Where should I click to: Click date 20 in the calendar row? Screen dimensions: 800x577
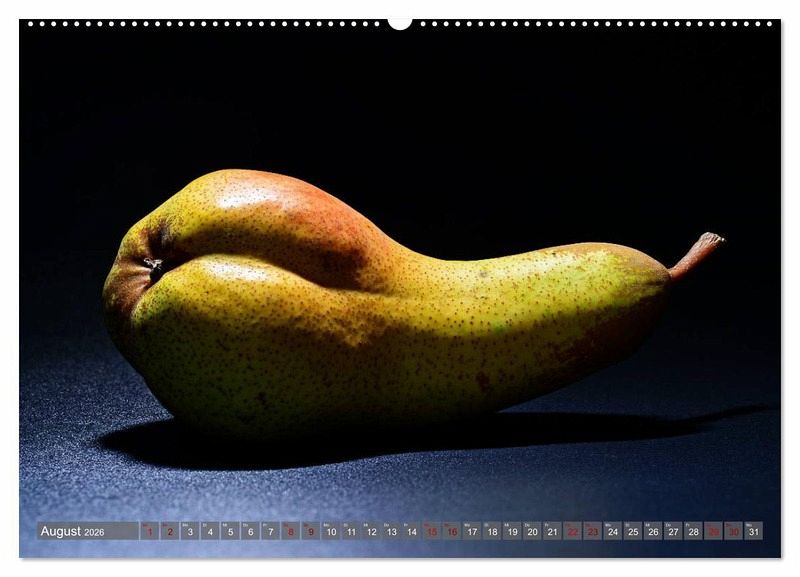[x=533, y=531]
